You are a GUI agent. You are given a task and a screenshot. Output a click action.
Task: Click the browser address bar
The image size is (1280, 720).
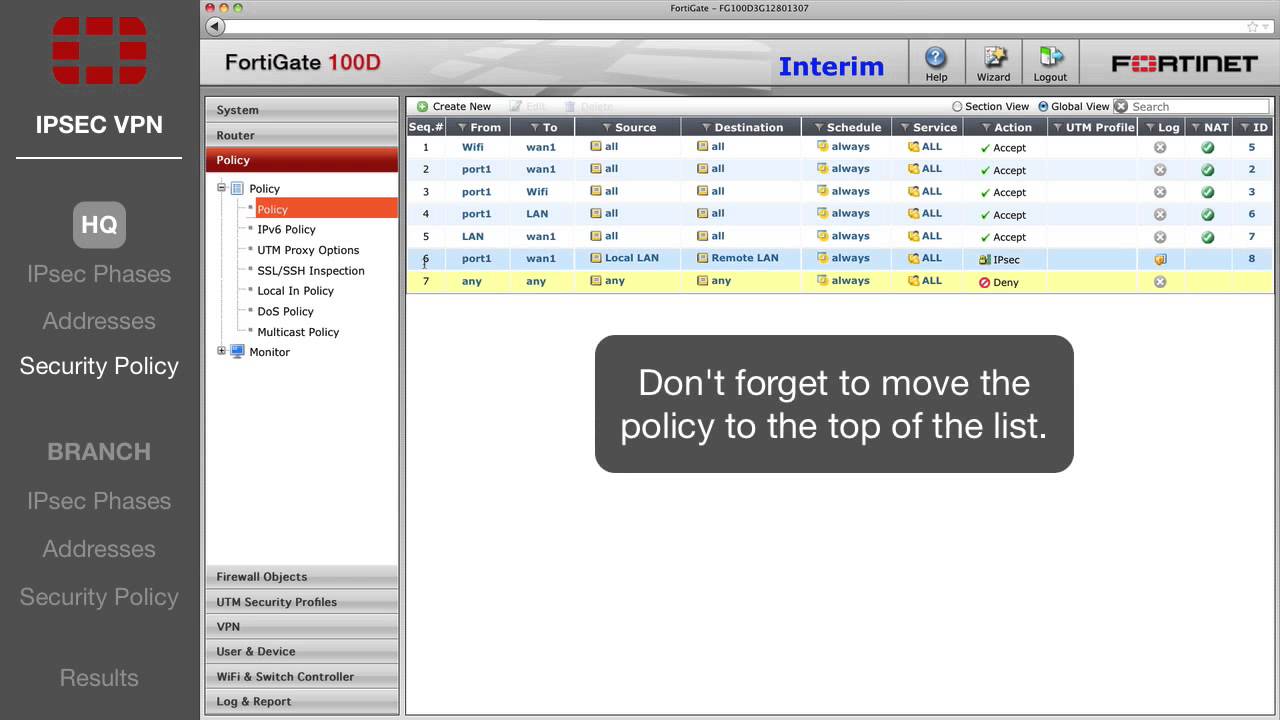(x=735, y=27)
